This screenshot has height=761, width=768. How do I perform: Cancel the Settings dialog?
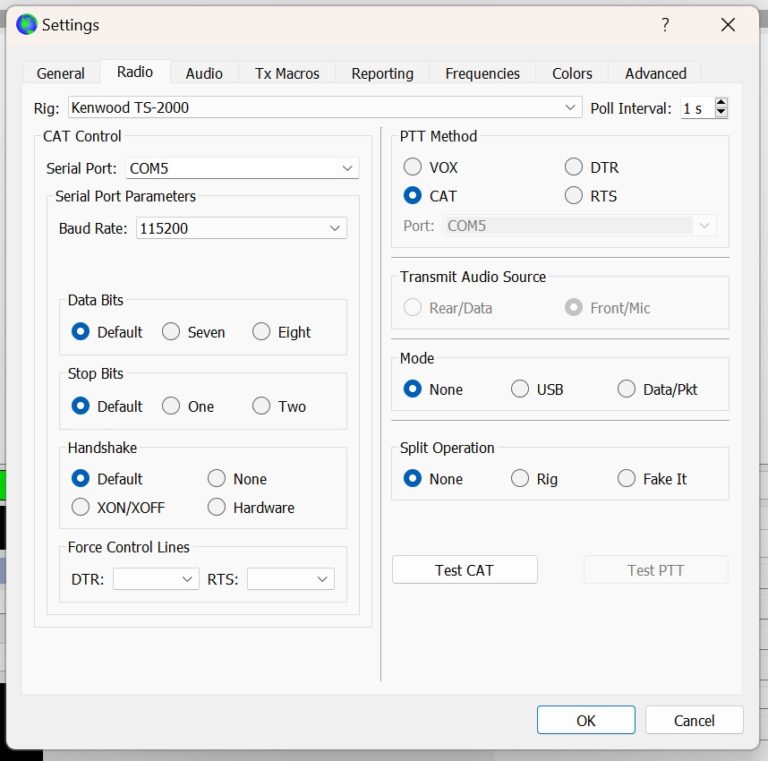point(694,720)
